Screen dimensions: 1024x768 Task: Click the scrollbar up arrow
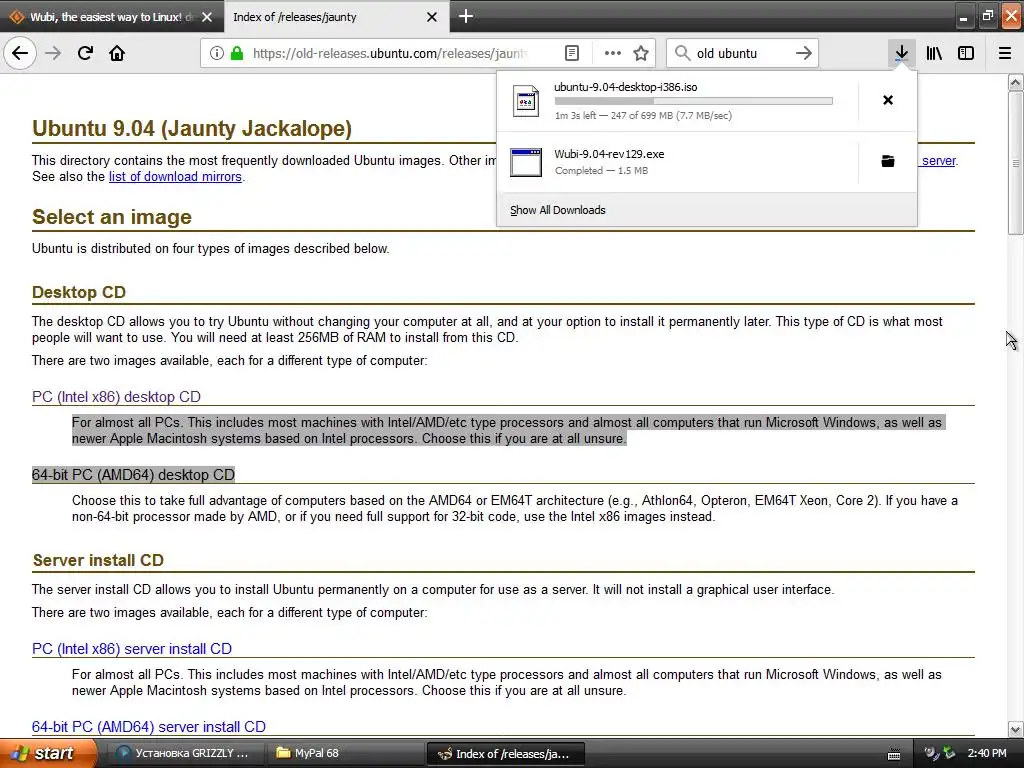pos(1015,82)
